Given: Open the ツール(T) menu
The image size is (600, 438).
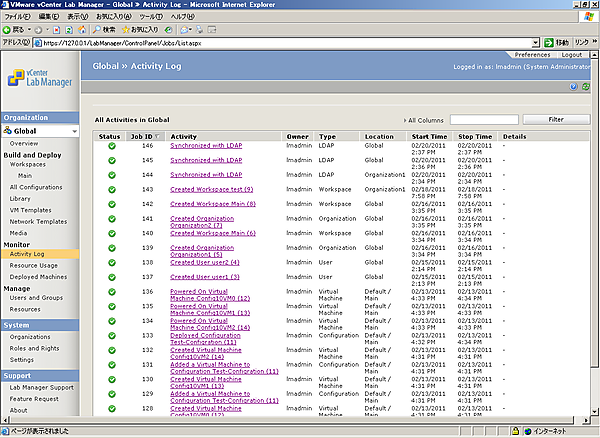Looking at the screenshot, I should [152, 17].
